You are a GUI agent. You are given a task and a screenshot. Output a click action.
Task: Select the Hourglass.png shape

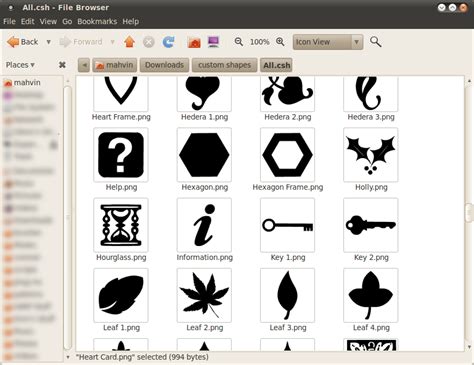click(121, 225)
